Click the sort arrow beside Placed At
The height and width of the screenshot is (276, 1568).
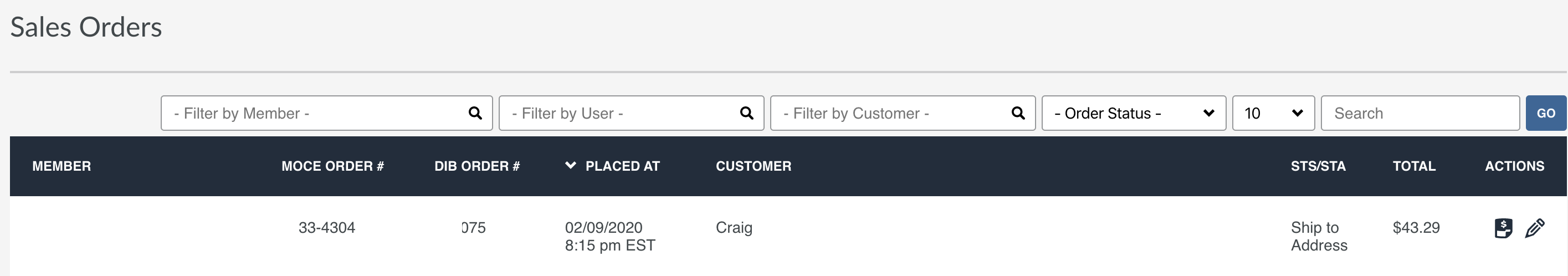[570, 165]
